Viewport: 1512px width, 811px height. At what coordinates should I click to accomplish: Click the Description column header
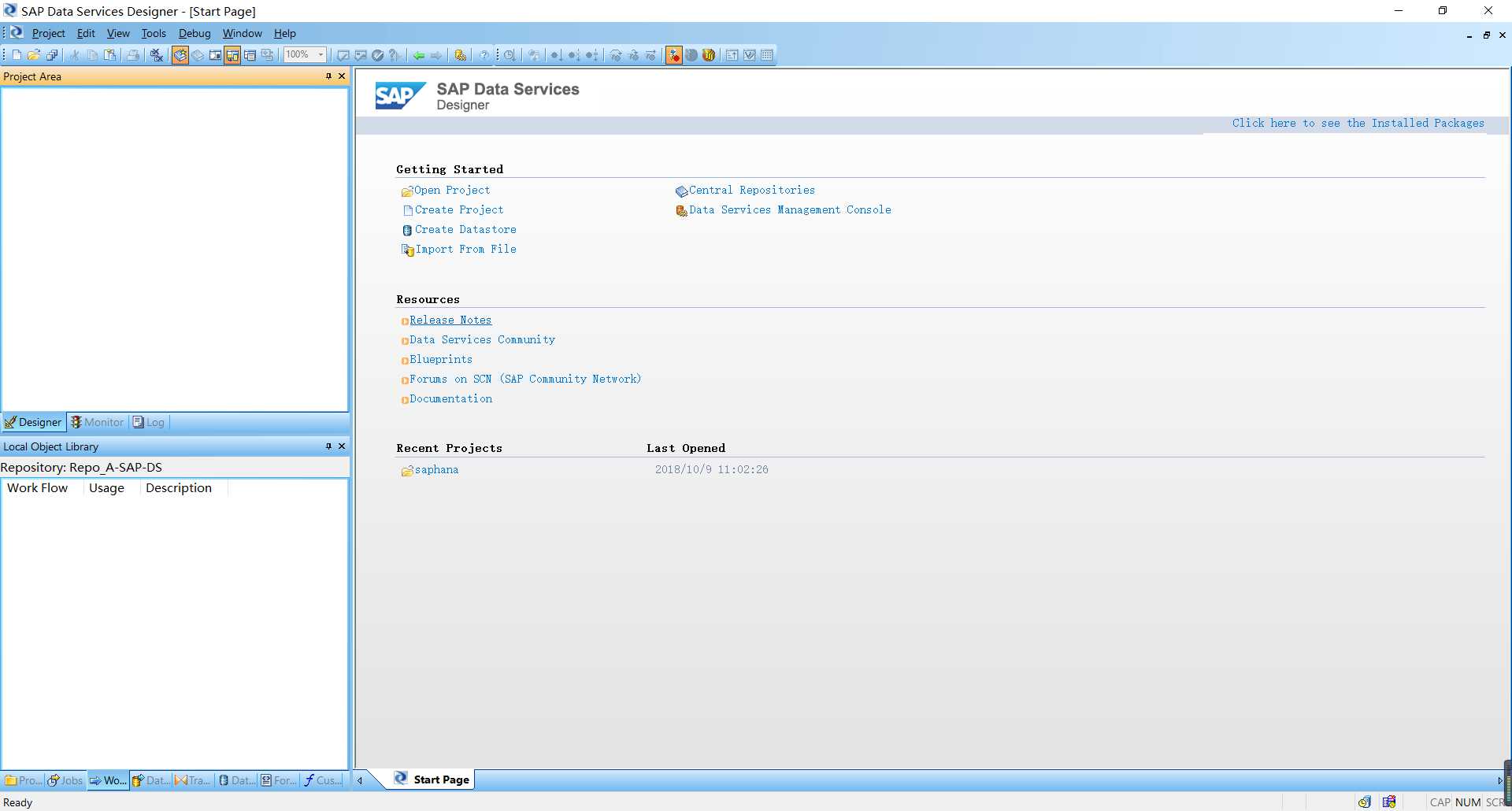(183, 488)
